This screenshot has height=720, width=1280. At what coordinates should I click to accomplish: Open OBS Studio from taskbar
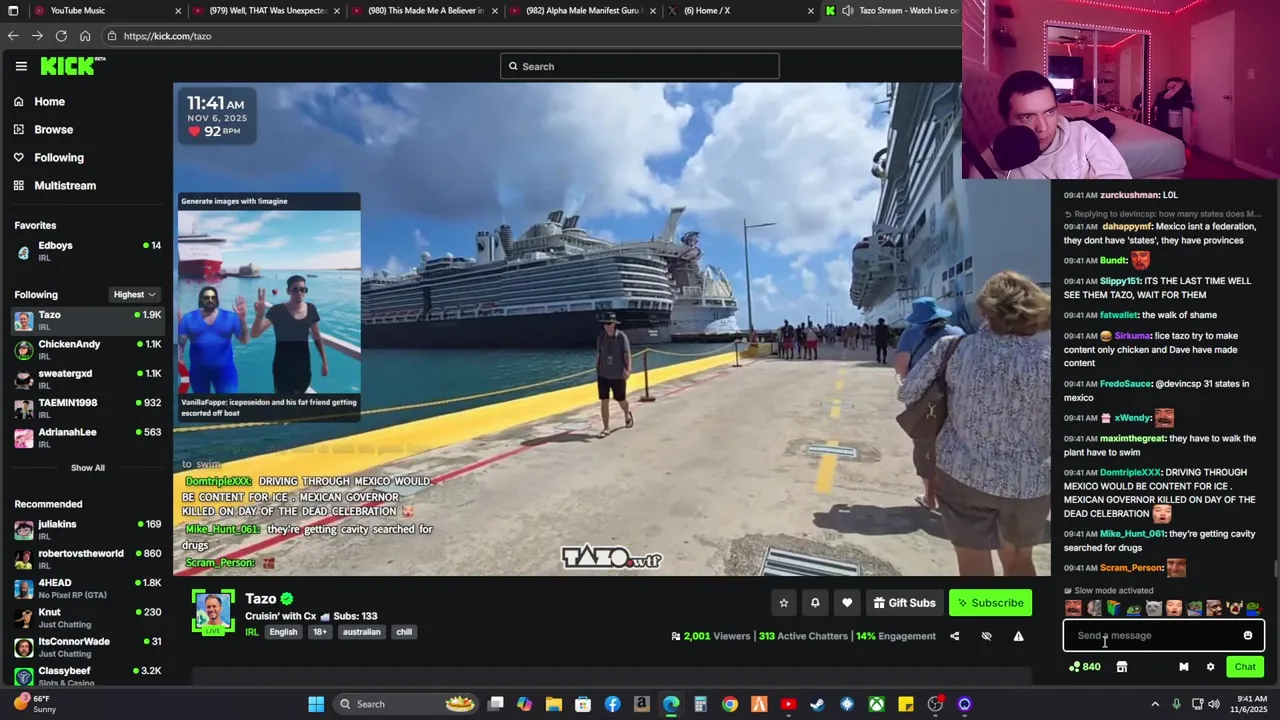coord(935,704)
